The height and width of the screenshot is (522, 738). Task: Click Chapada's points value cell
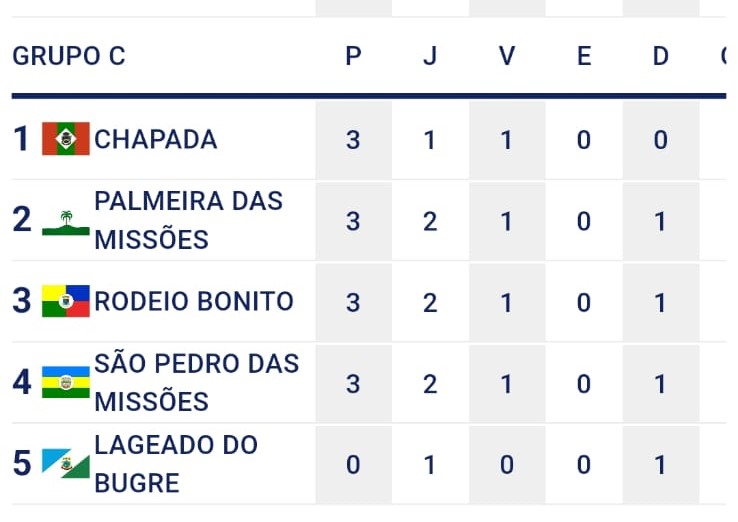coord(353,139)
